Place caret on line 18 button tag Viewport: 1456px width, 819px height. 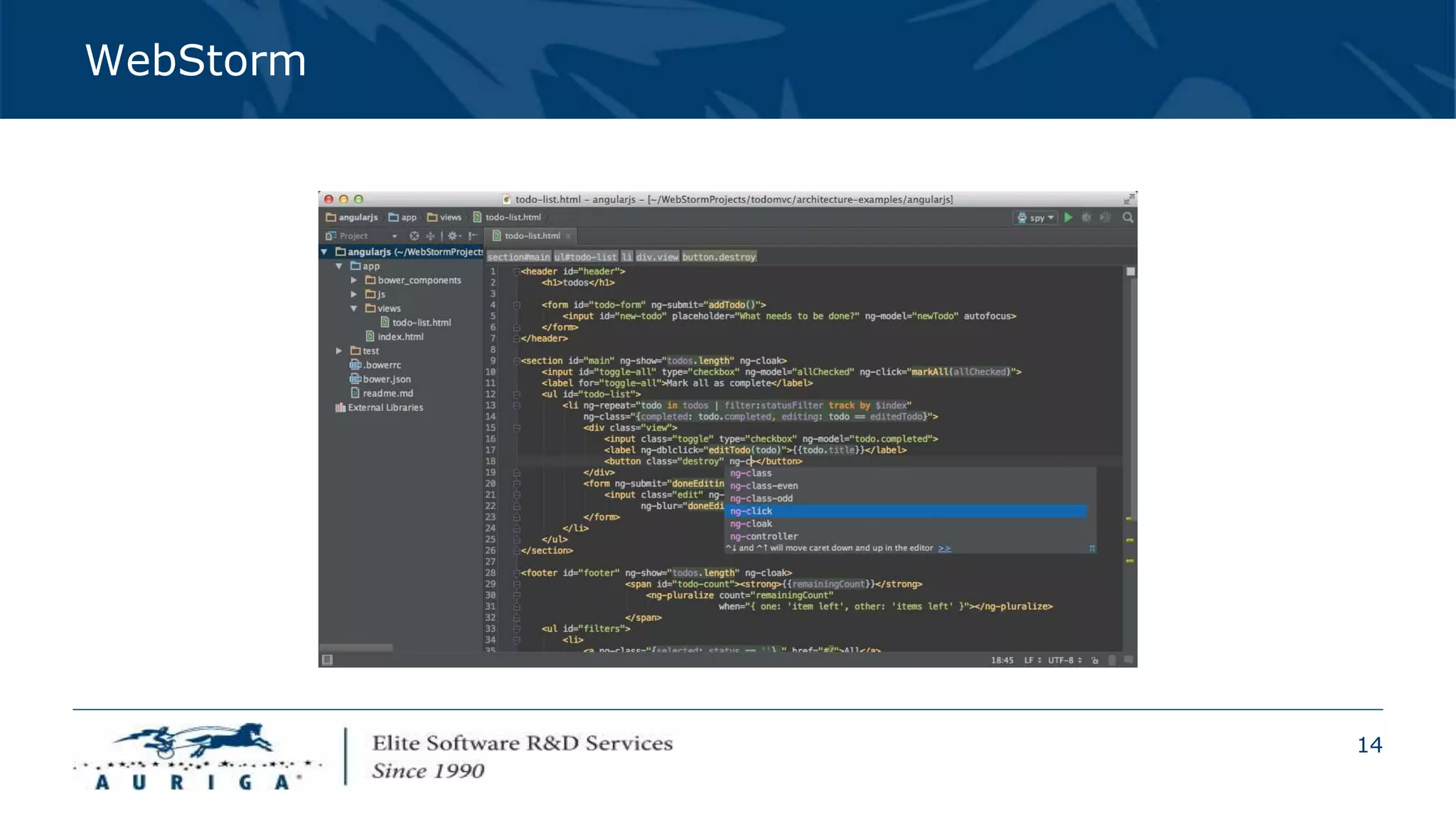[703, 461]
